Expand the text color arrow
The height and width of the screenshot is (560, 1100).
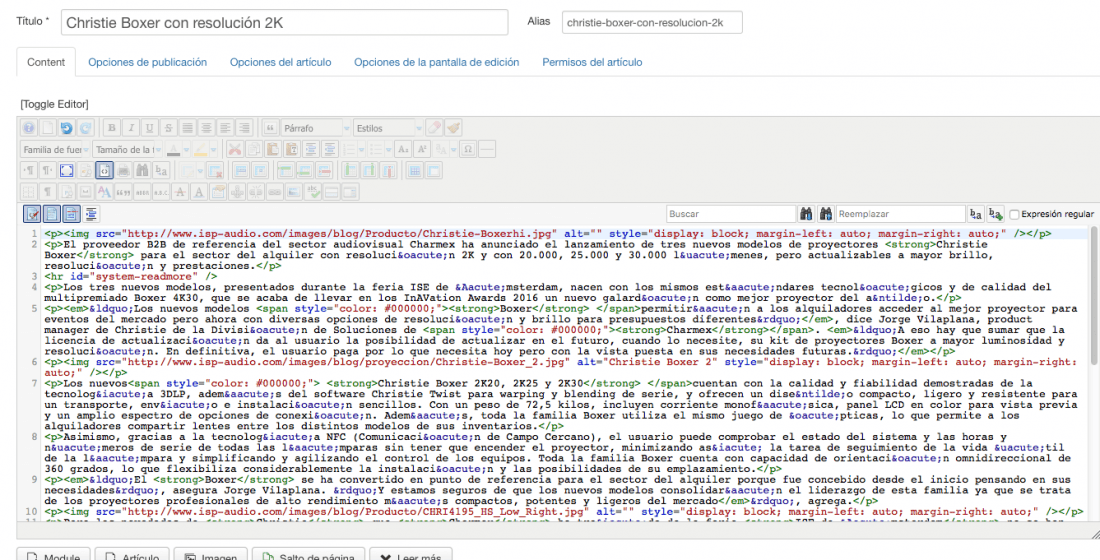pyautogui.click(x=187, y=149)
